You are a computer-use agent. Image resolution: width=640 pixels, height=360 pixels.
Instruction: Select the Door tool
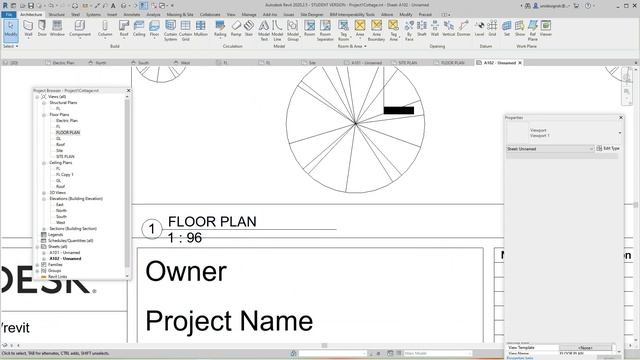coord(42,29)
